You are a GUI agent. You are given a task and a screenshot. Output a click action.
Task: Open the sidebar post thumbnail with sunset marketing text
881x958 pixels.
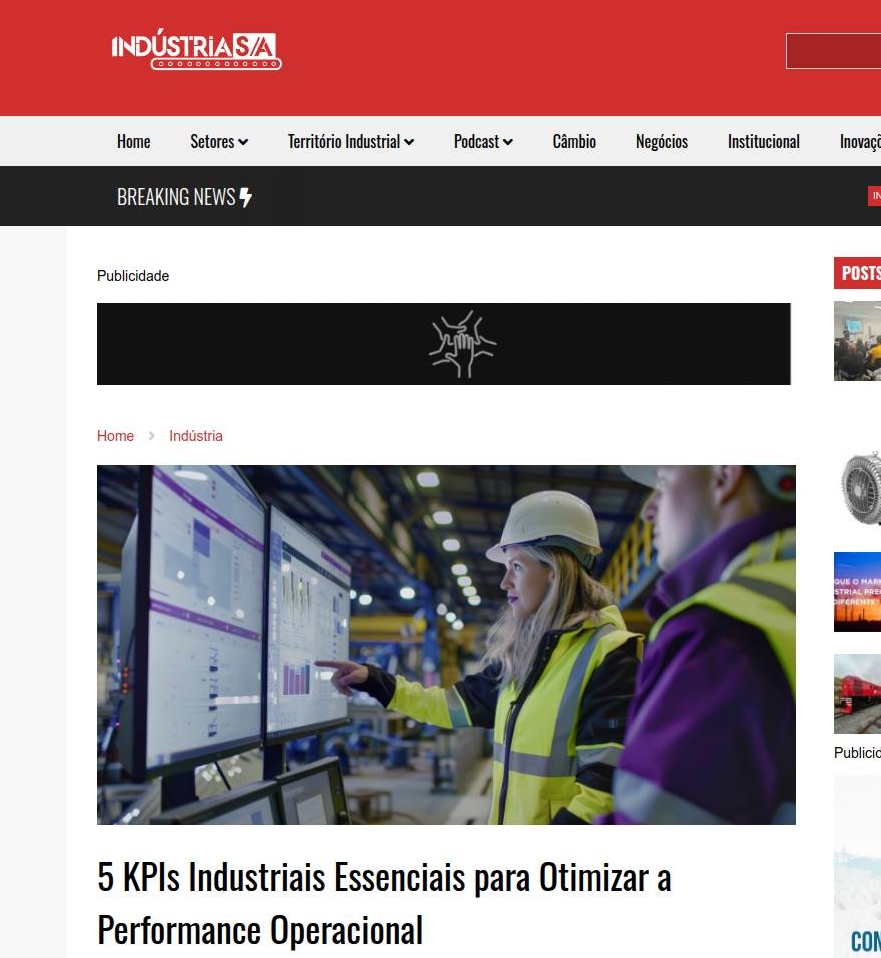pyautogui.click(x=857, y=592)
